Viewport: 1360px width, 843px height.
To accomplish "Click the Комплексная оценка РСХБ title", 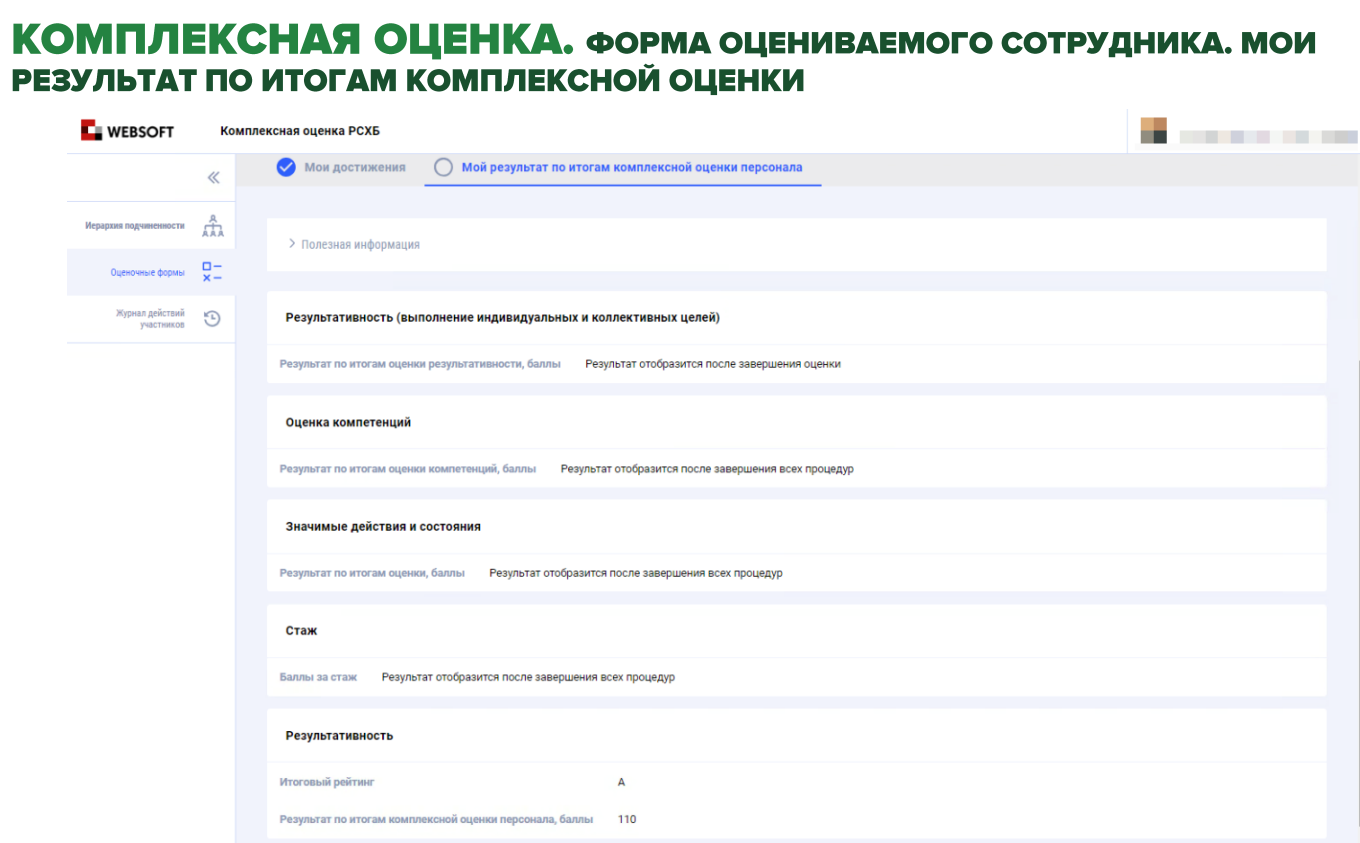I will [300, 131].
